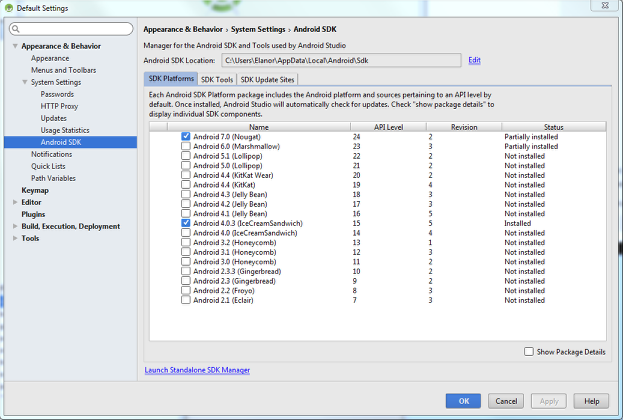Click the Edit SDK location link
This screenshot has height=420, width=623.
(474, 60)
